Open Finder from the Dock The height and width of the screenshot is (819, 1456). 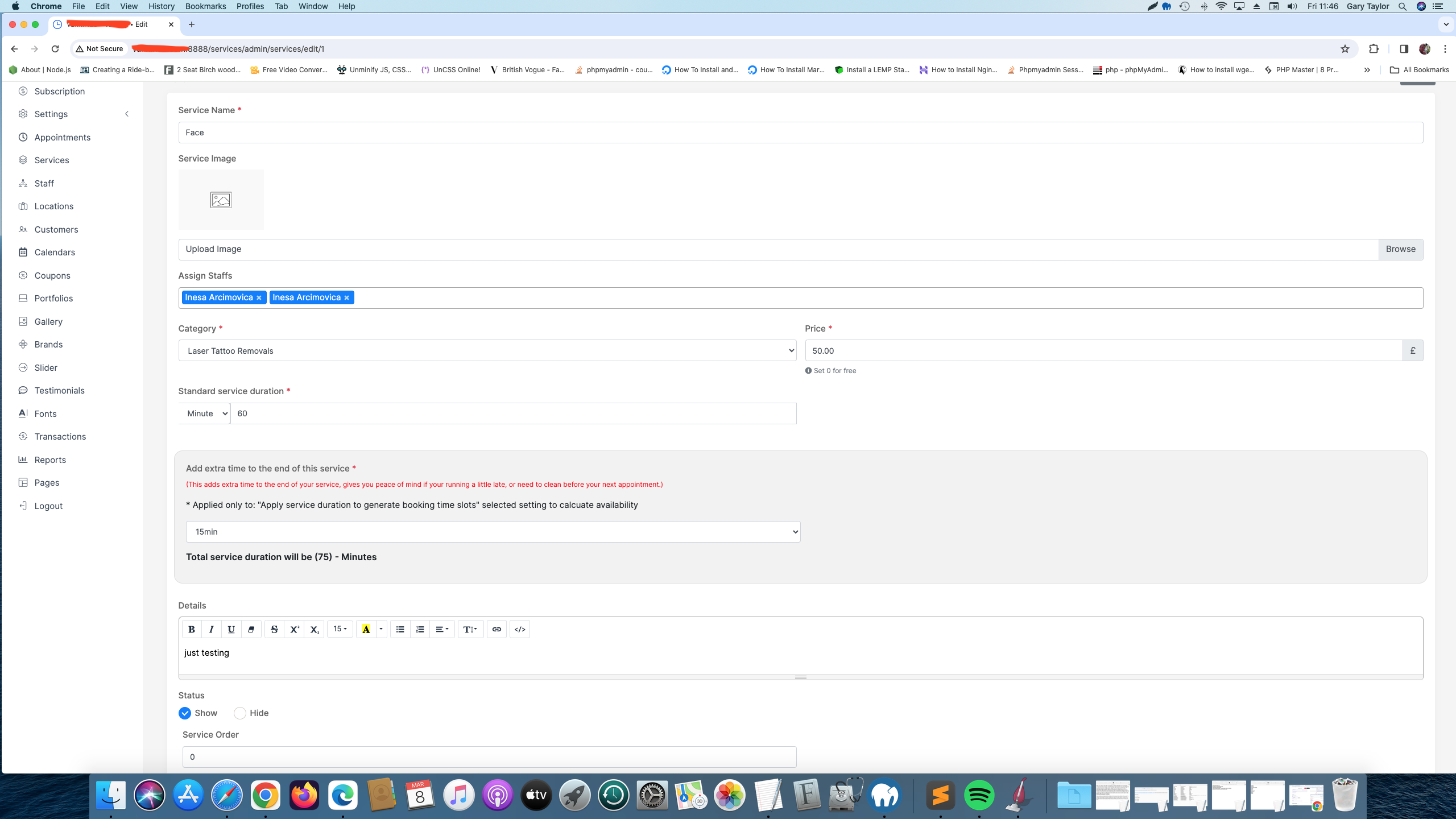(x=111, y=795)
